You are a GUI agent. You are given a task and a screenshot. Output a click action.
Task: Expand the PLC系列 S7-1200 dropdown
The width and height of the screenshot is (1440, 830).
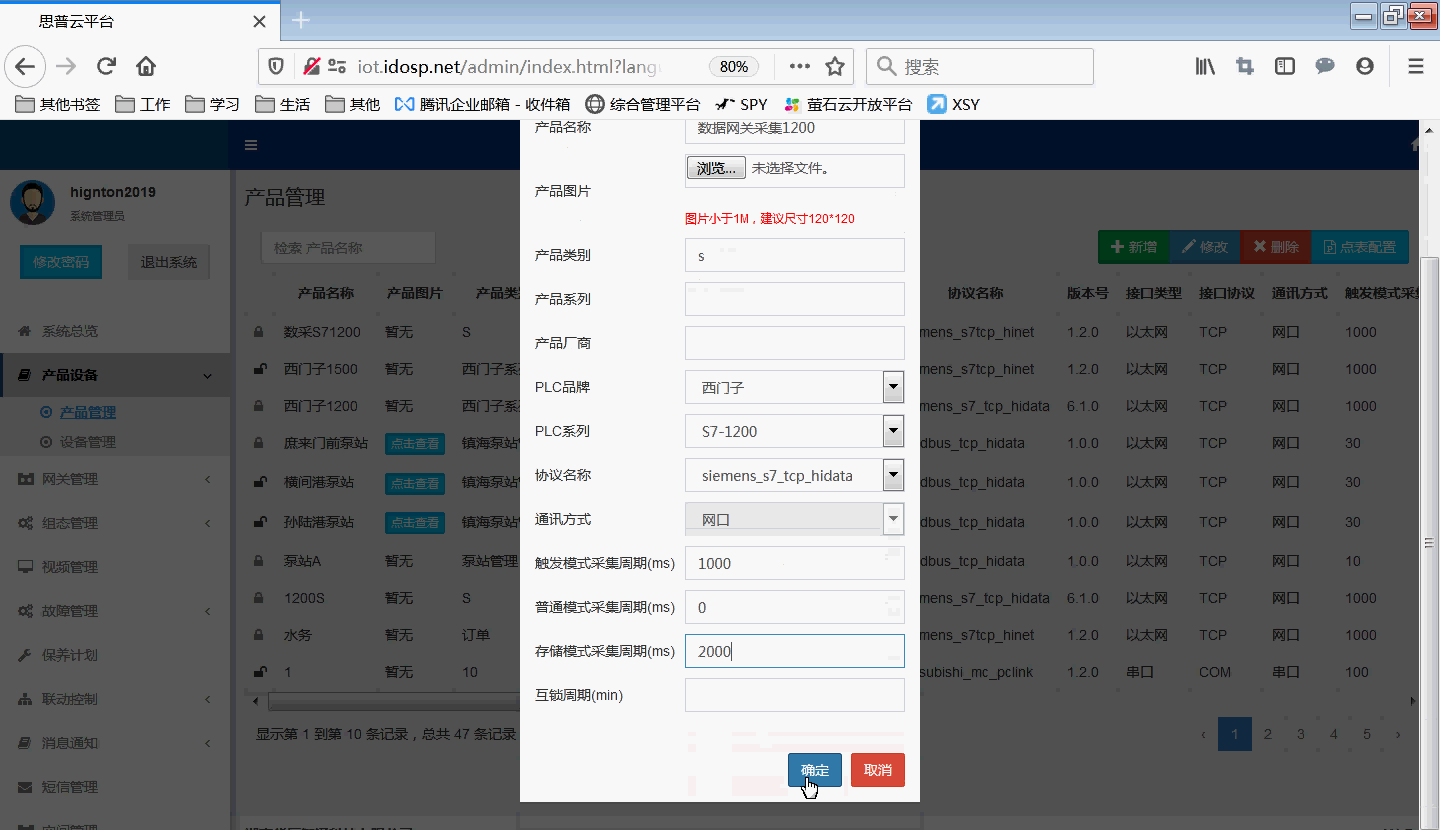click(893, 431)
